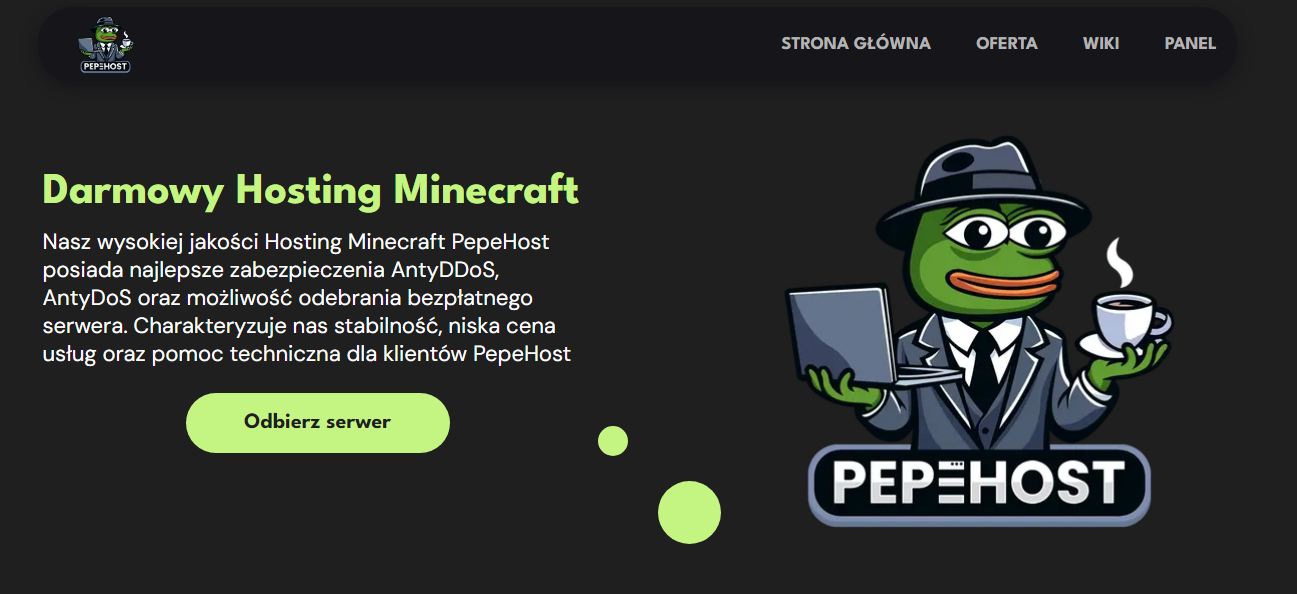1297x594 pixels.
Task: Click the laptop held by the mascot
Action: (850, 336)
